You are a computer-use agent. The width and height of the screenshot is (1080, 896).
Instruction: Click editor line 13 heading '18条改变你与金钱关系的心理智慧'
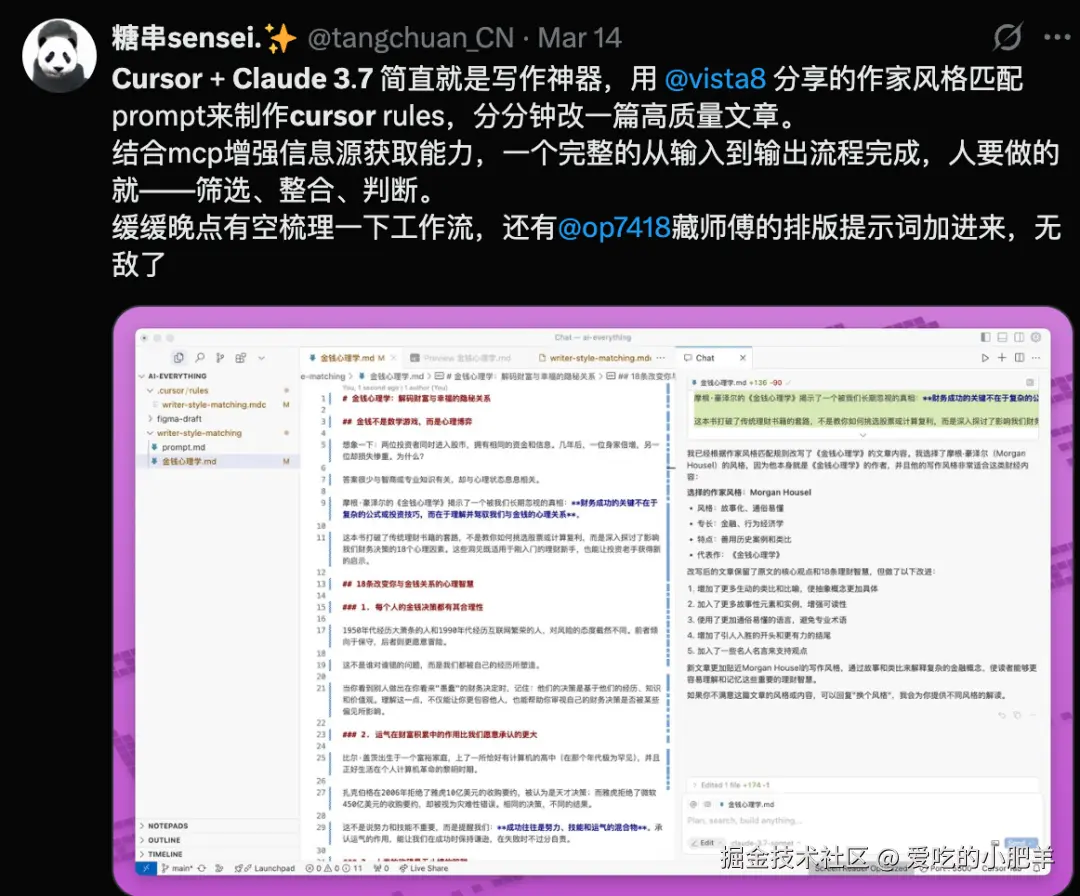408,584
